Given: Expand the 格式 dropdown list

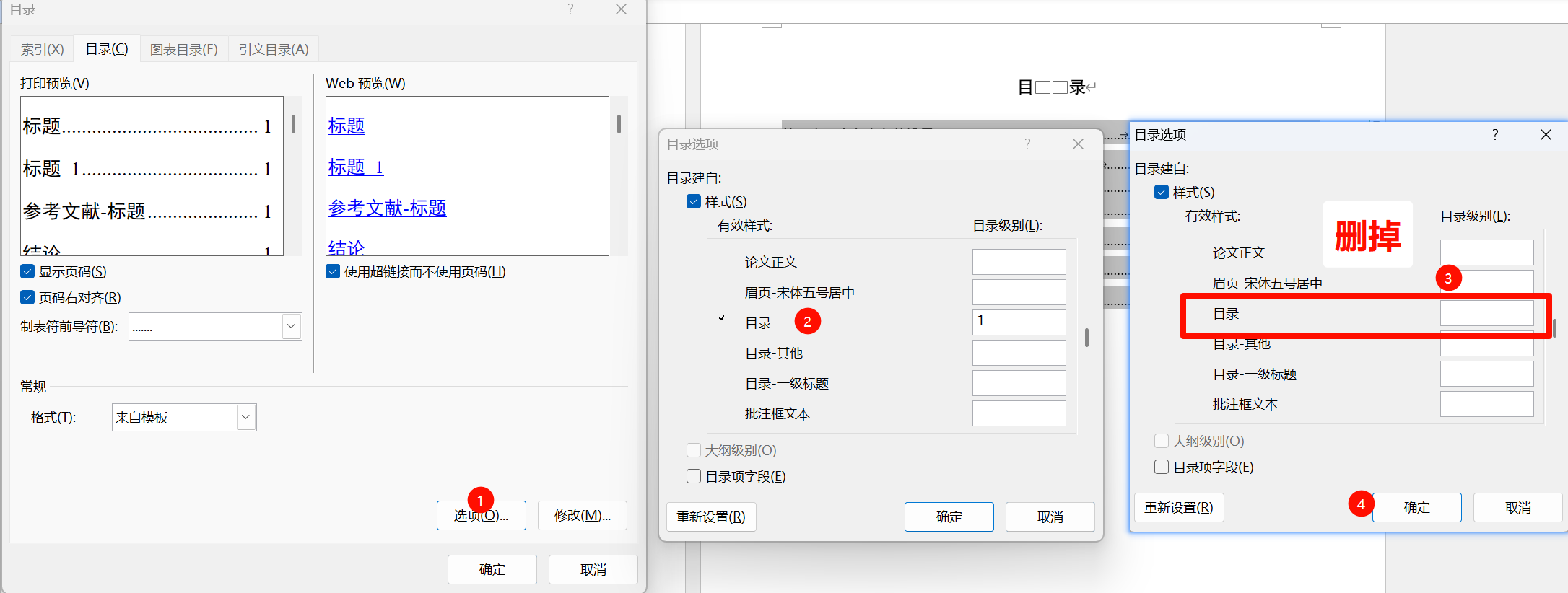Looking at the screenshot, I should tap(245, 418).
